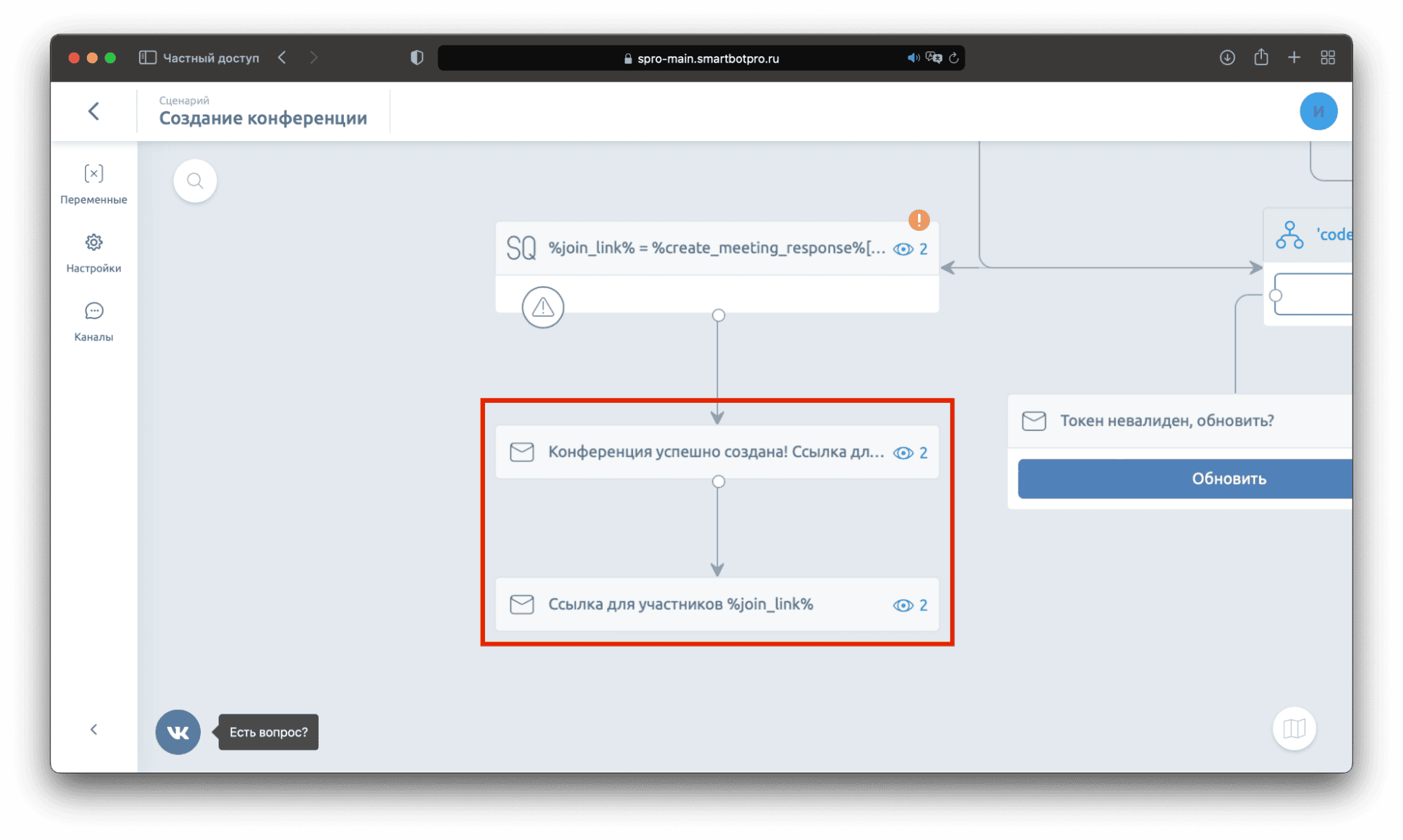
Task: Toggle Safari sidebar Частный доступ button
Action: pos(147,58)
